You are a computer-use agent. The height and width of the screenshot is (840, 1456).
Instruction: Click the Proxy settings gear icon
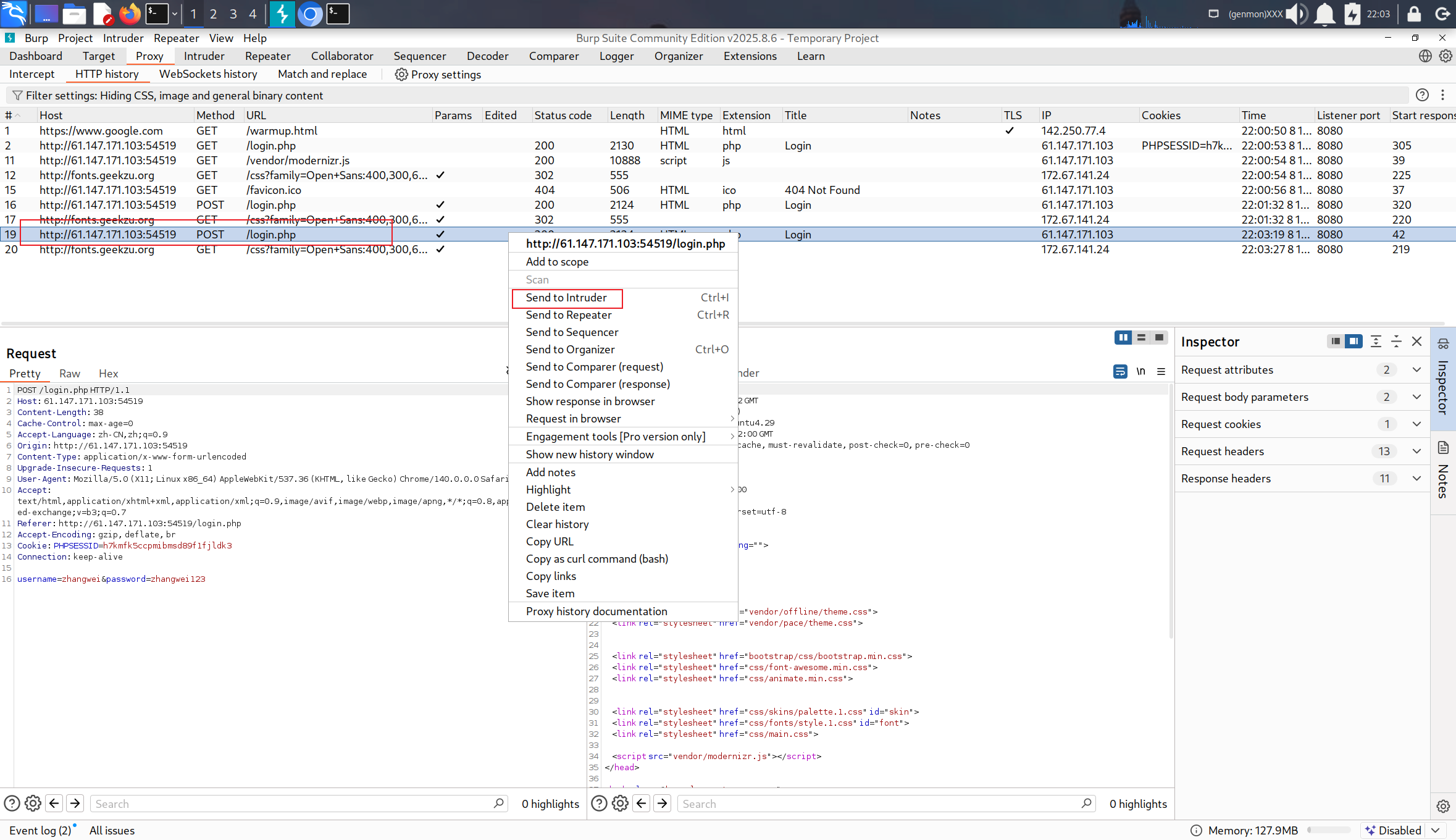point(401,74)
